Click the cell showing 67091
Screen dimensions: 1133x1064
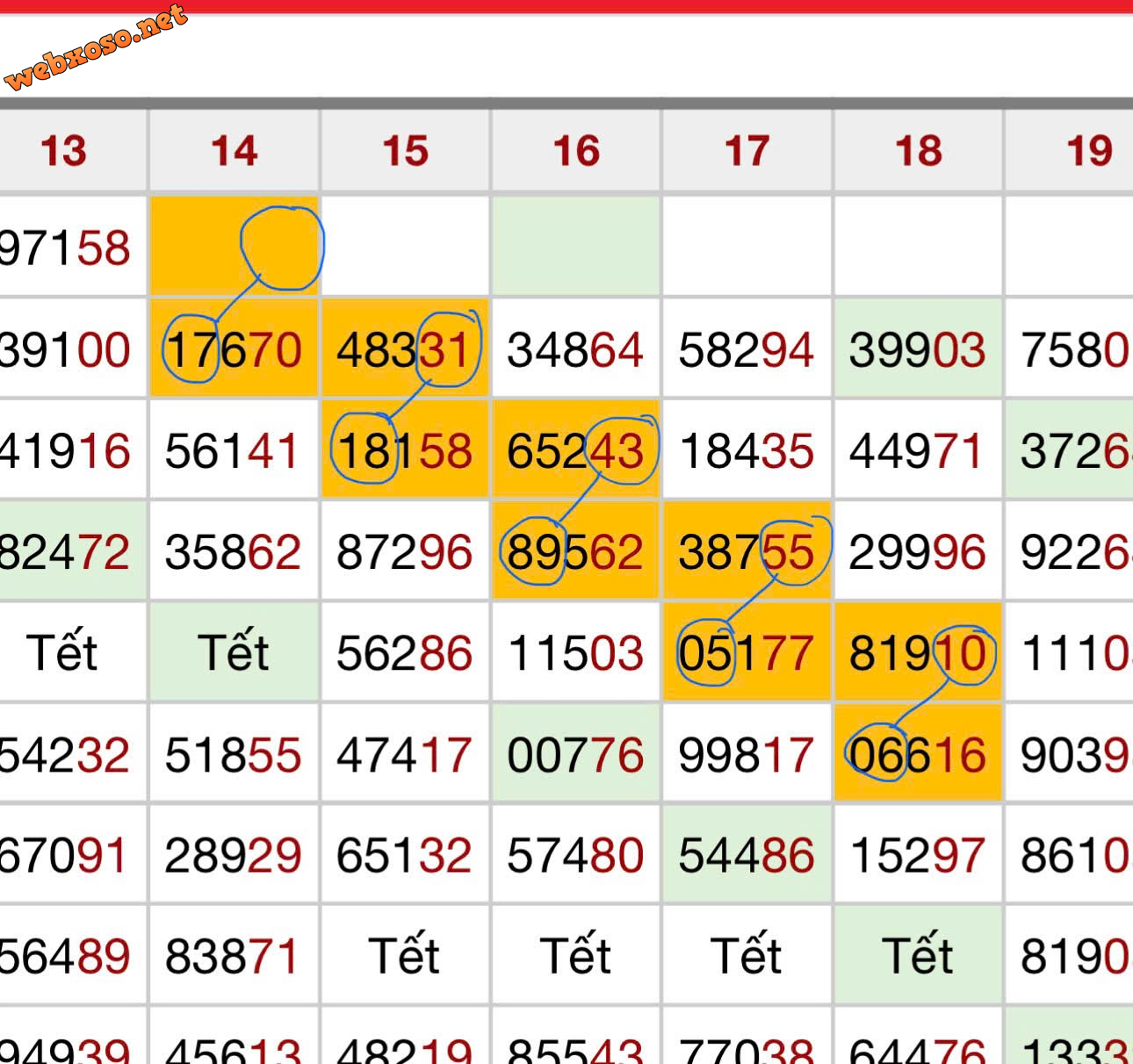(72, 854)
